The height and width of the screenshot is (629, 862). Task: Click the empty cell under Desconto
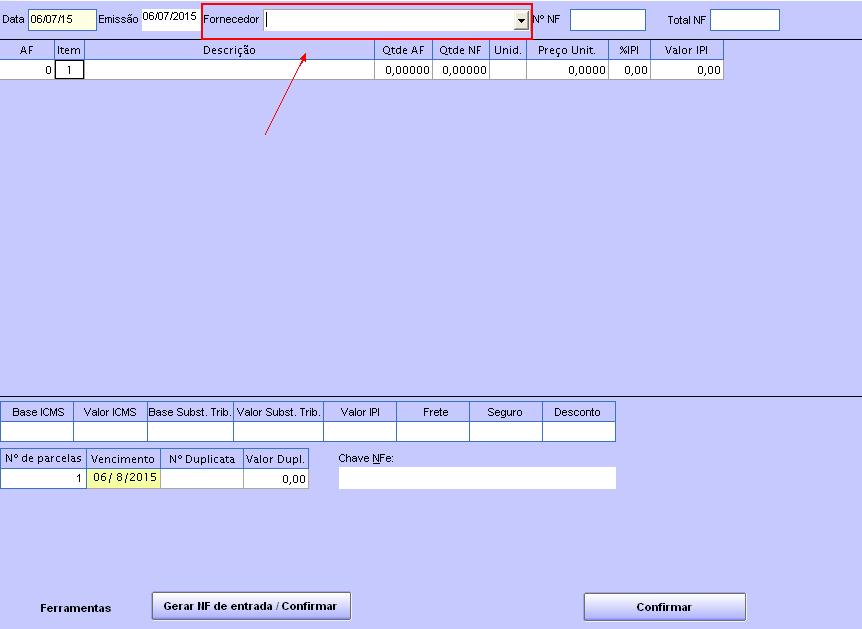pos(579,432)
